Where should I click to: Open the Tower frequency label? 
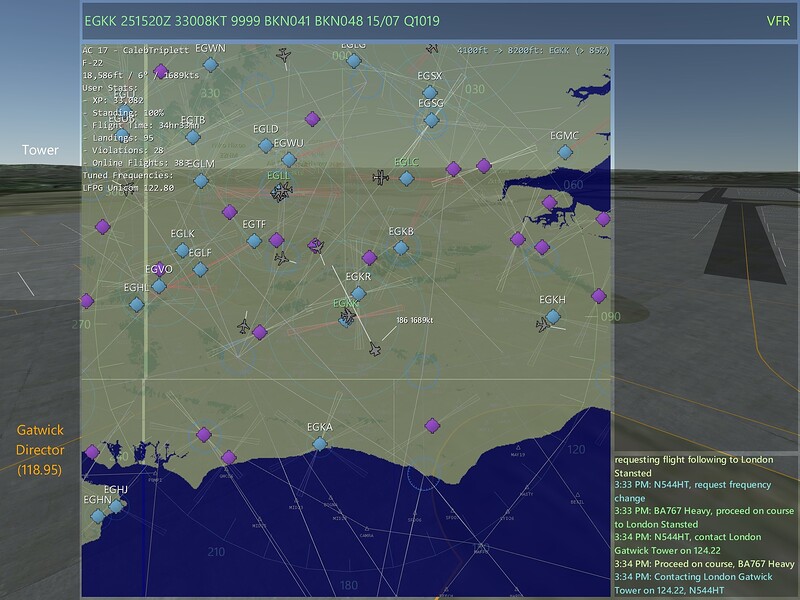(40, 150)
